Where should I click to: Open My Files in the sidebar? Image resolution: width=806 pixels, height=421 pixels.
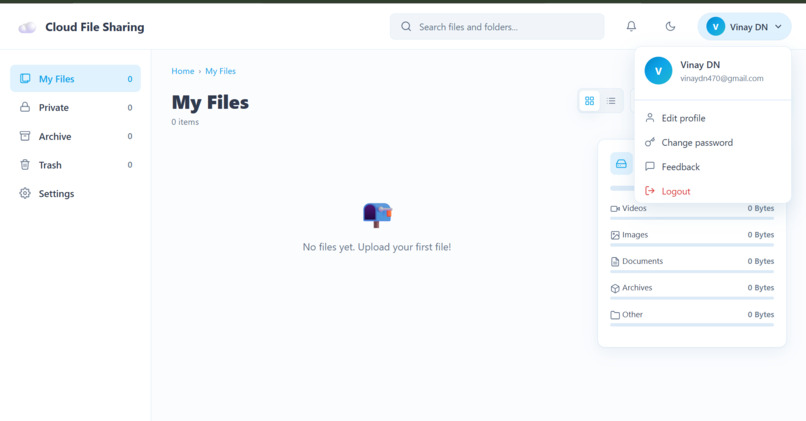tap(76, 79)
